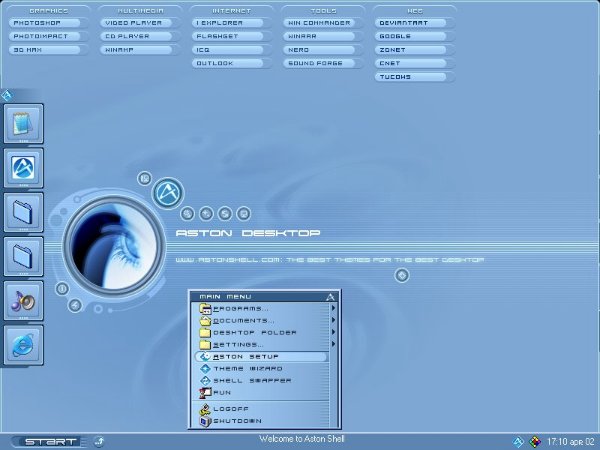This screenshot has width=600, height=450.
Task: Open DeviantArt web link
Action: pyautogui.click(x=411, y=23)
